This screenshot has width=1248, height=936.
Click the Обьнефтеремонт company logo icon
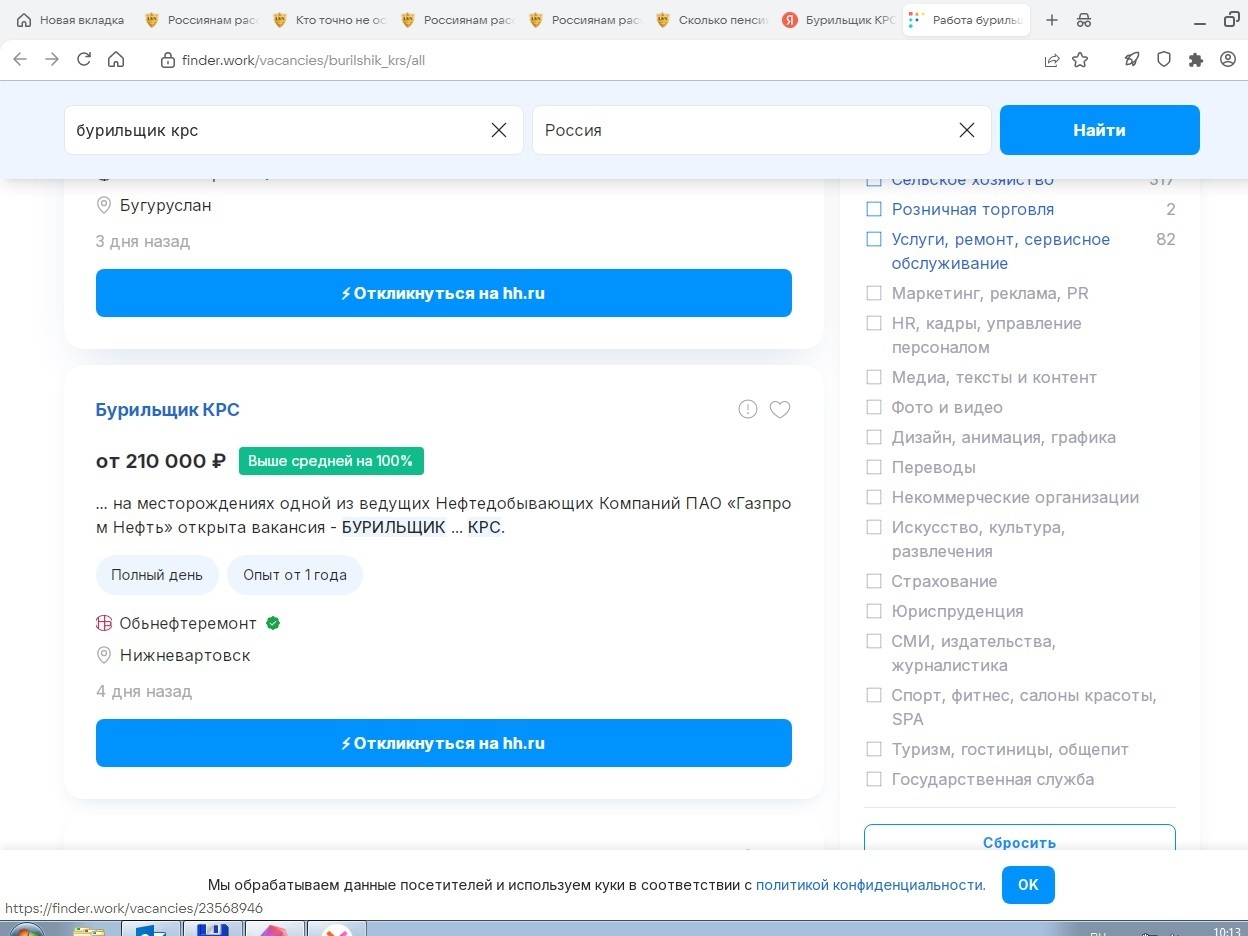click(x=103, y=623)
